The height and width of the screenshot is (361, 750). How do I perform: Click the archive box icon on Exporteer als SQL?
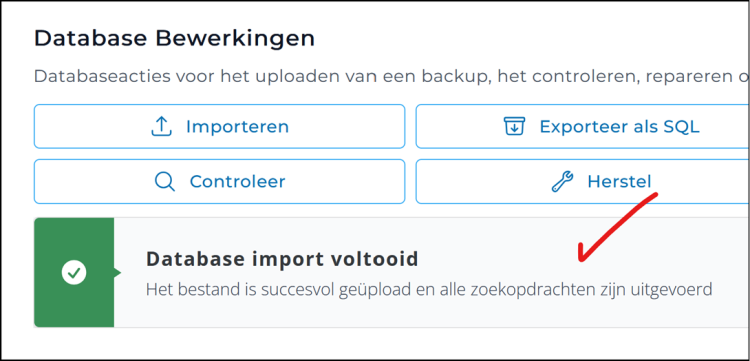click(514, 127)
